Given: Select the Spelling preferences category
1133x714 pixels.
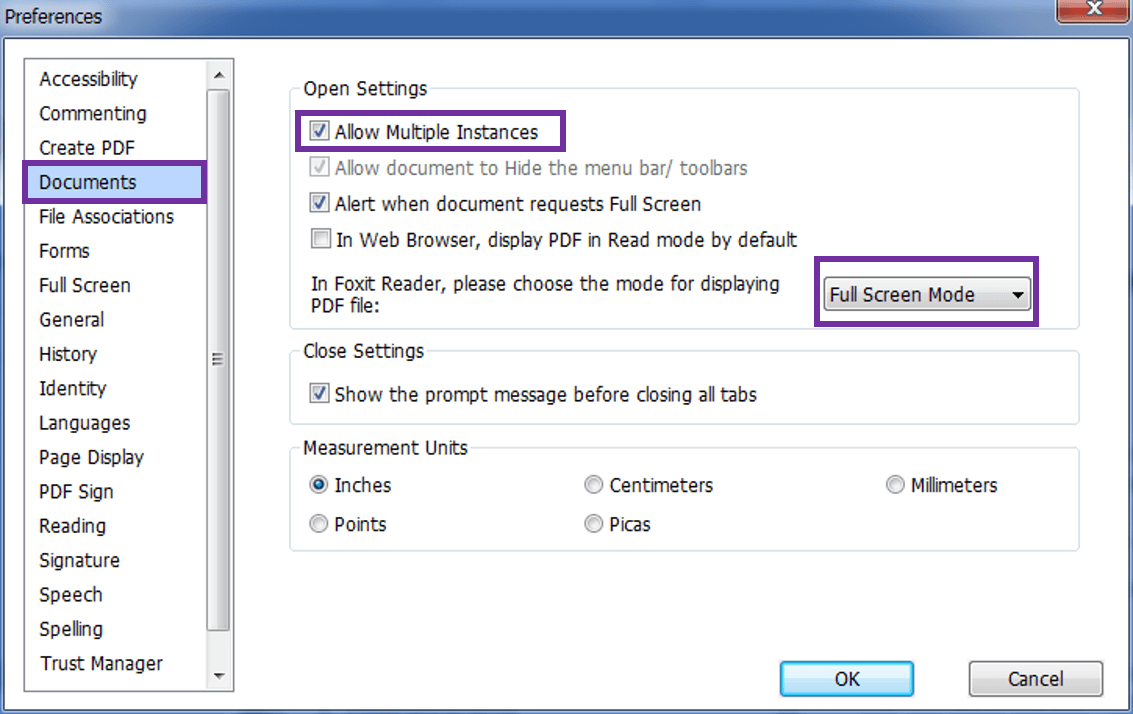Looking at the screenshot, I should coord(71,629).
